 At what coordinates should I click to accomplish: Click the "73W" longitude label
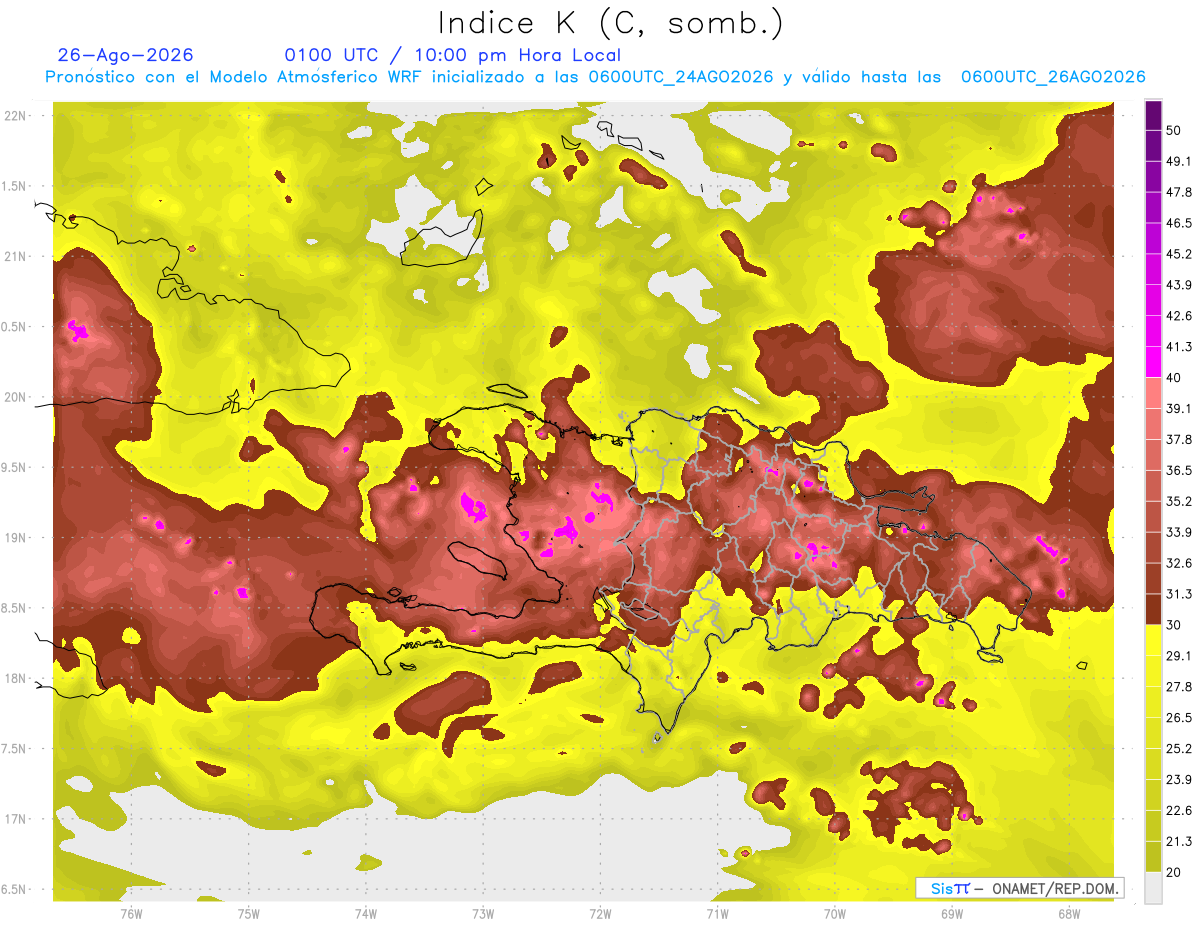[483, 913]
